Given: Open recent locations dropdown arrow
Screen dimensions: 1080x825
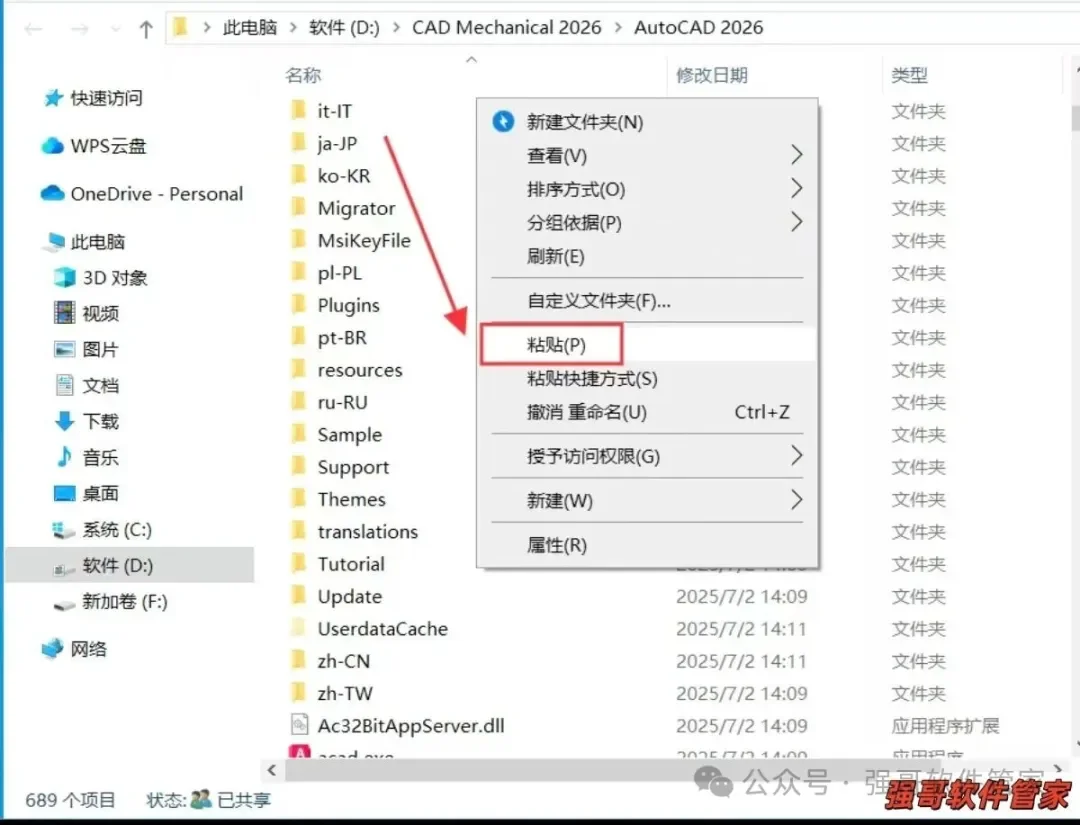Looking at the screenshot, I should click(x=115, y=29).
